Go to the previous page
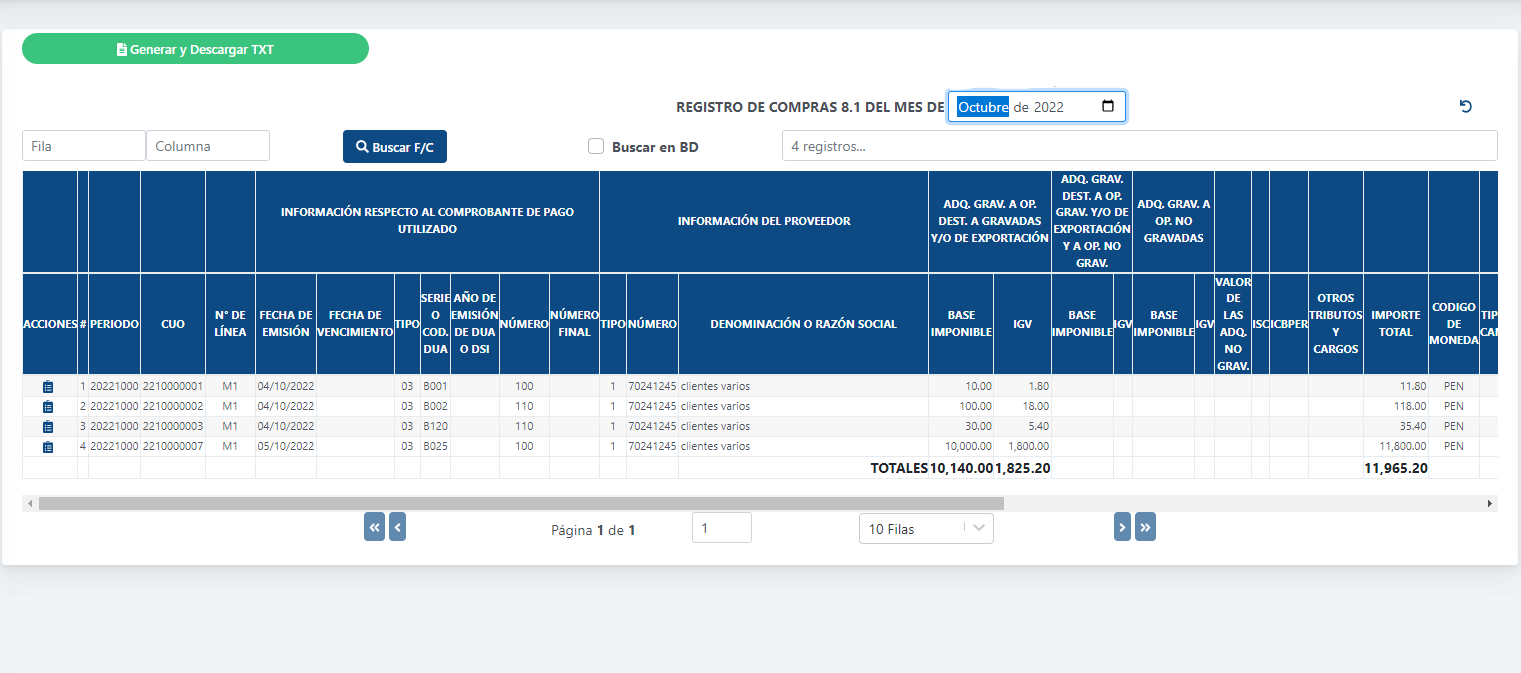 pos(397,527)
